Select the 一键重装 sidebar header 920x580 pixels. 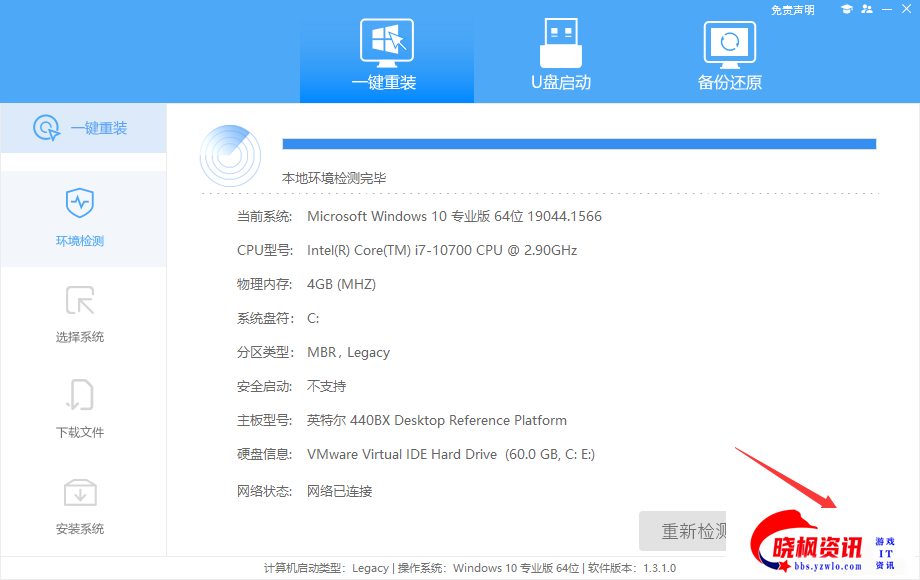click(x=82, y=128)
